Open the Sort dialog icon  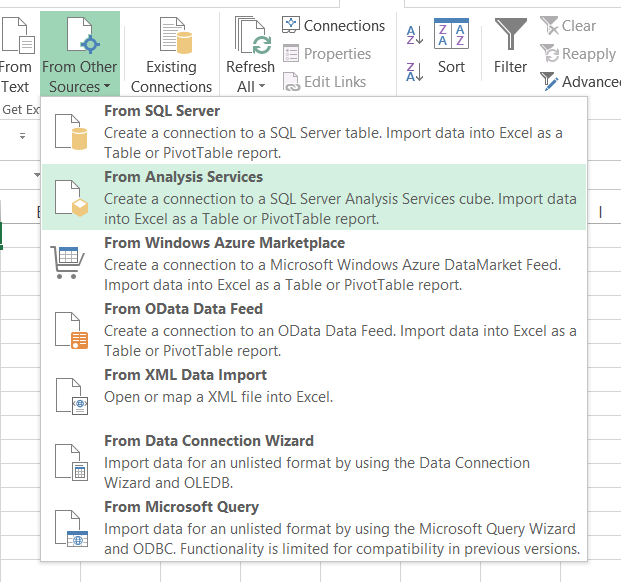451,35
